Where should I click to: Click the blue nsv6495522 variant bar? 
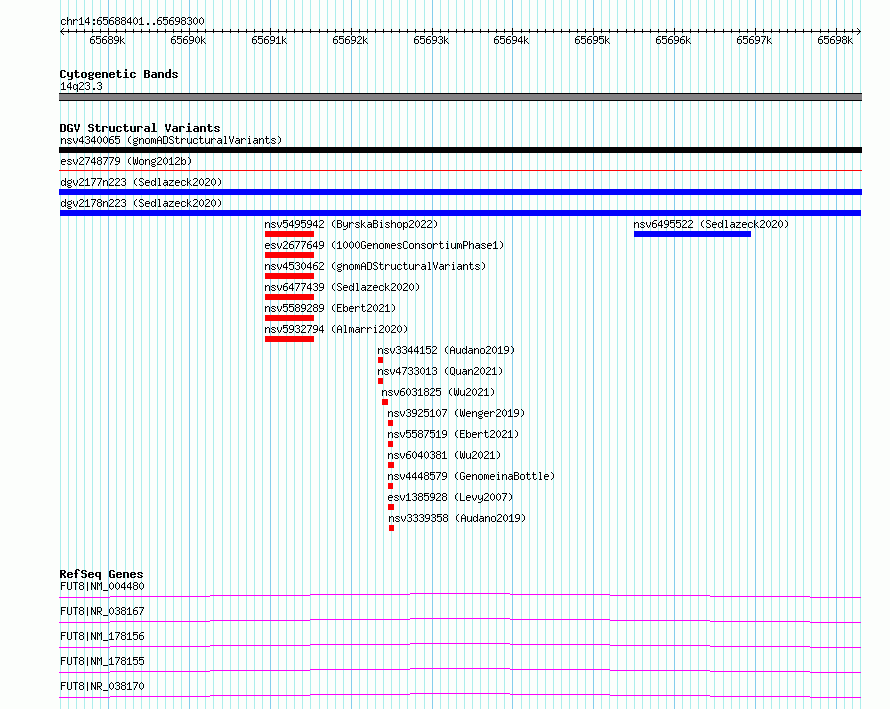click(692, 234)
